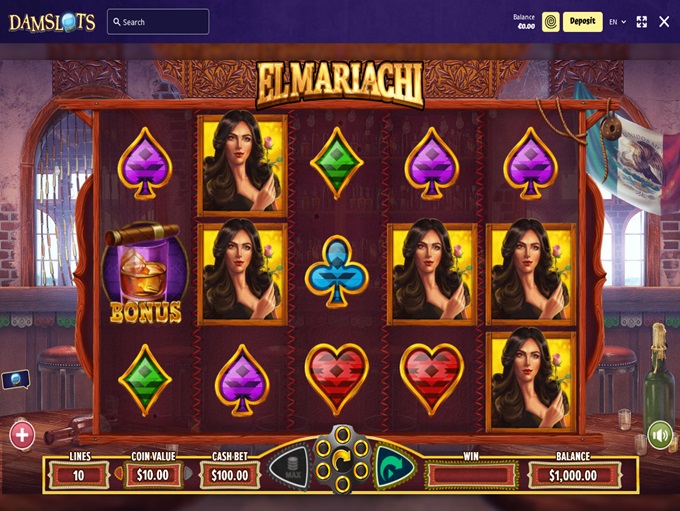Mute sound with the green speaker icon
Screen dimensions: 680x511
click(660, 435)
